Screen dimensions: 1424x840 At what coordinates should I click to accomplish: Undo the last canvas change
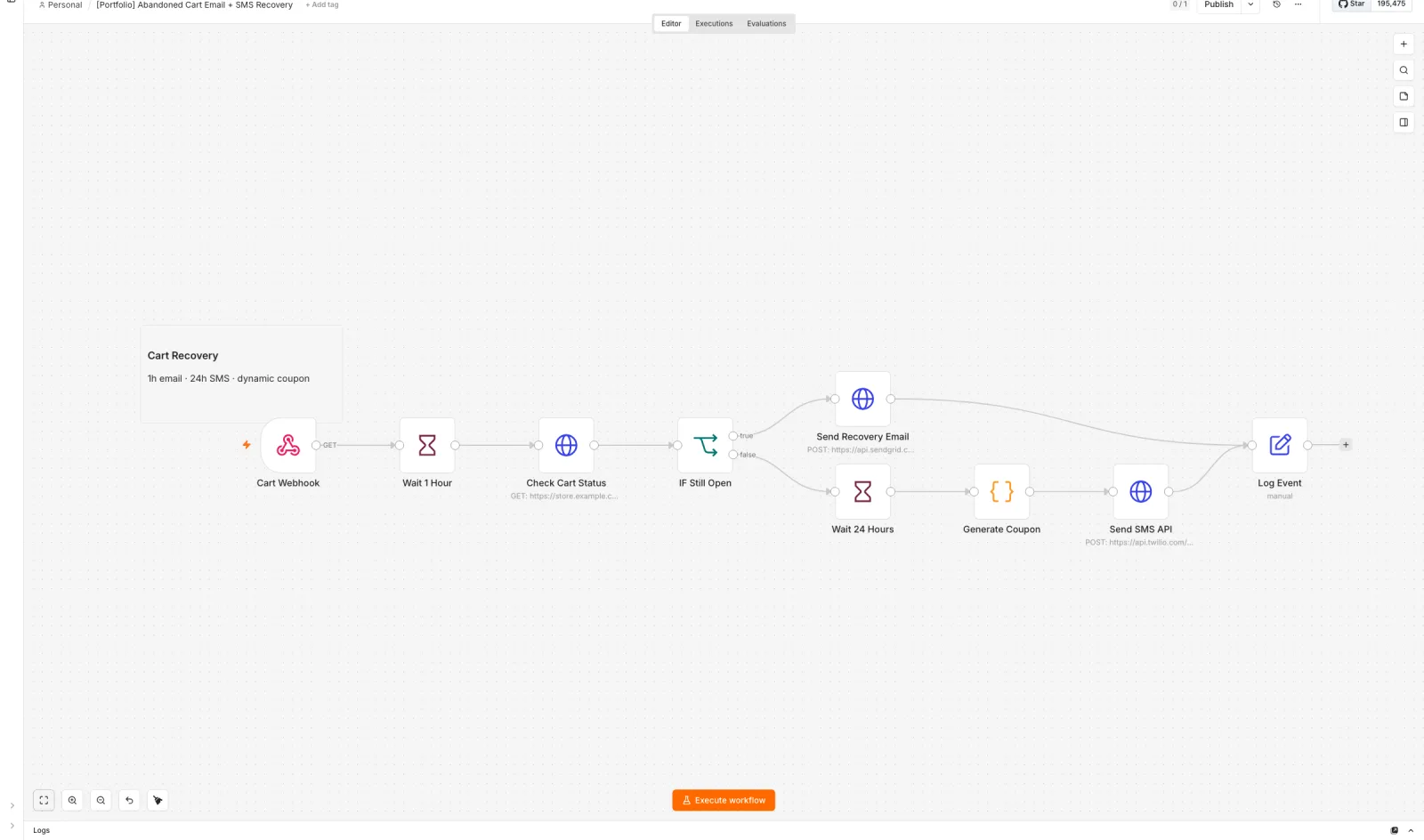(129, 800)
